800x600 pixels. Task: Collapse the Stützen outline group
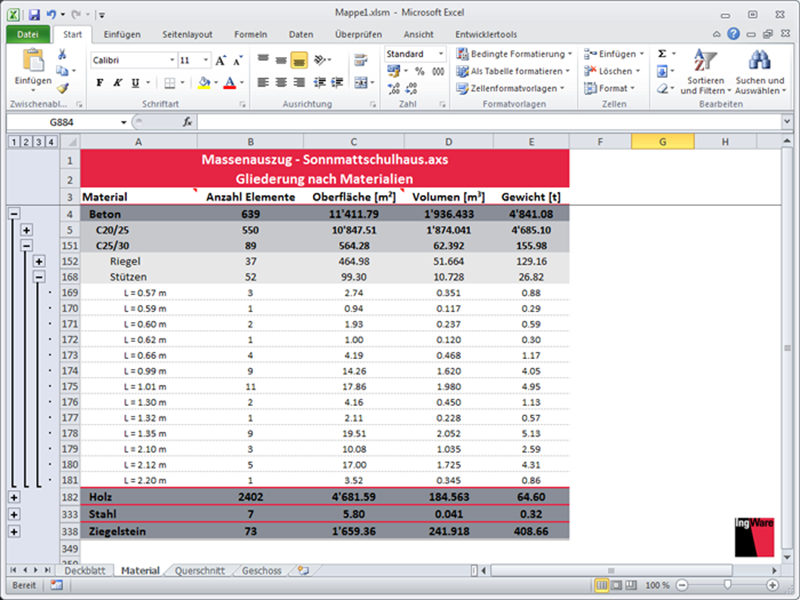pyautogui.click(x=38, y=277)
